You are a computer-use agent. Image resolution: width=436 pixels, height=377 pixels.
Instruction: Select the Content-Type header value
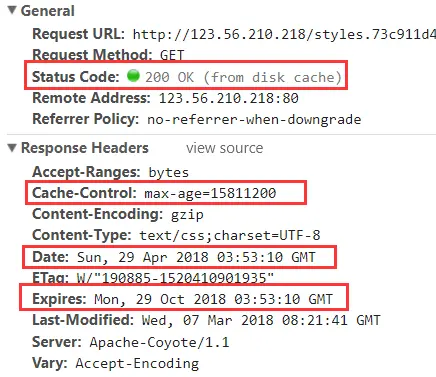coord(230,235)
